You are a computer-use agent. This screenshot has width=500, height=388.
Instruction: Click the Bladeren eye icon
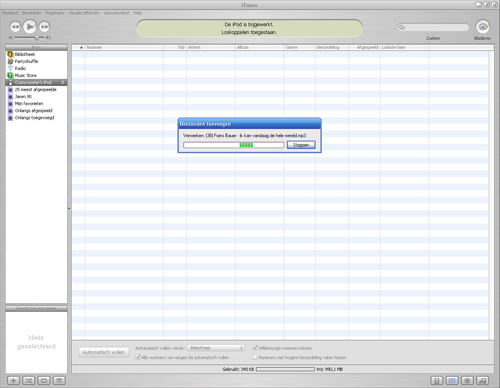click(x=483, y=27)
